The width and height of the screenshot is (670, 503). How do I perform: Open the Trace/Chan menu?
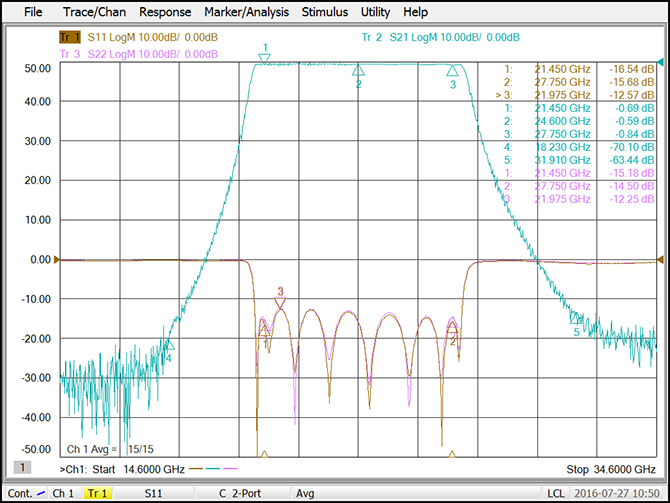pyautogui.click(x=94, y=12)
